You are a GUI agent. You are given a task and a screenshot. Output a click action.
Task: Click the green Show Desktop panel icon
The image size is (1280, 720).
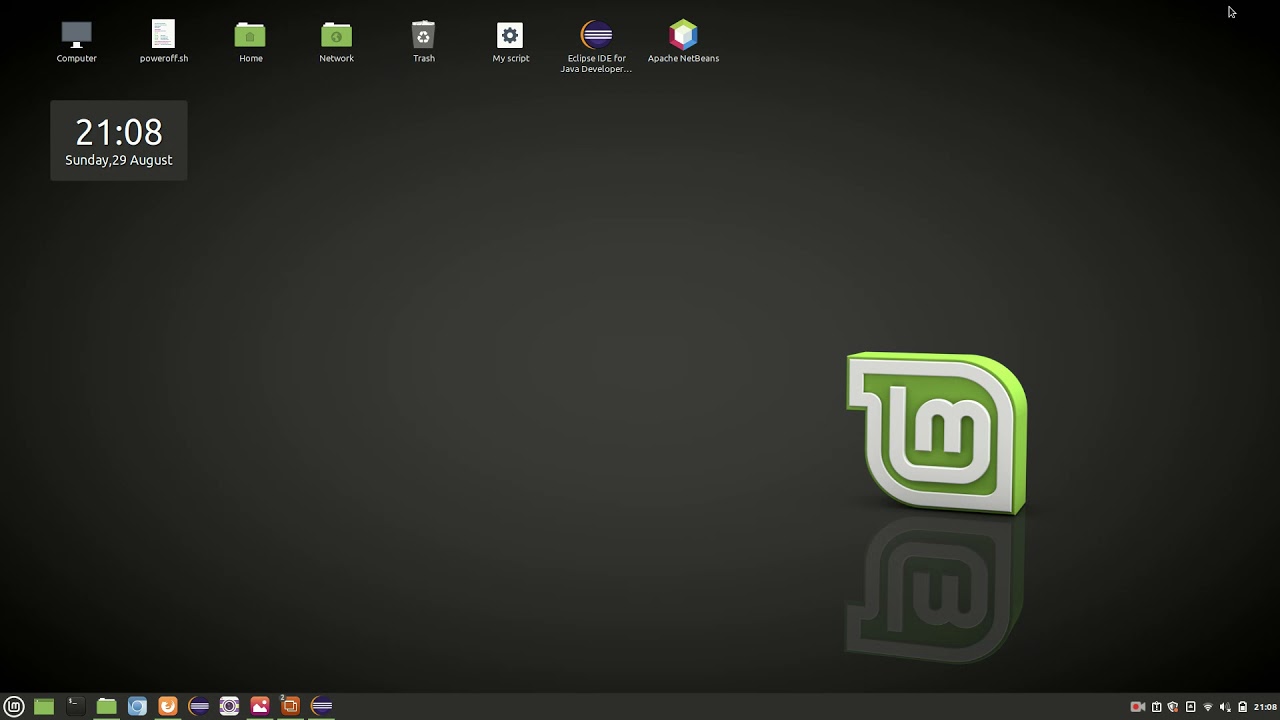coord(44,706)
